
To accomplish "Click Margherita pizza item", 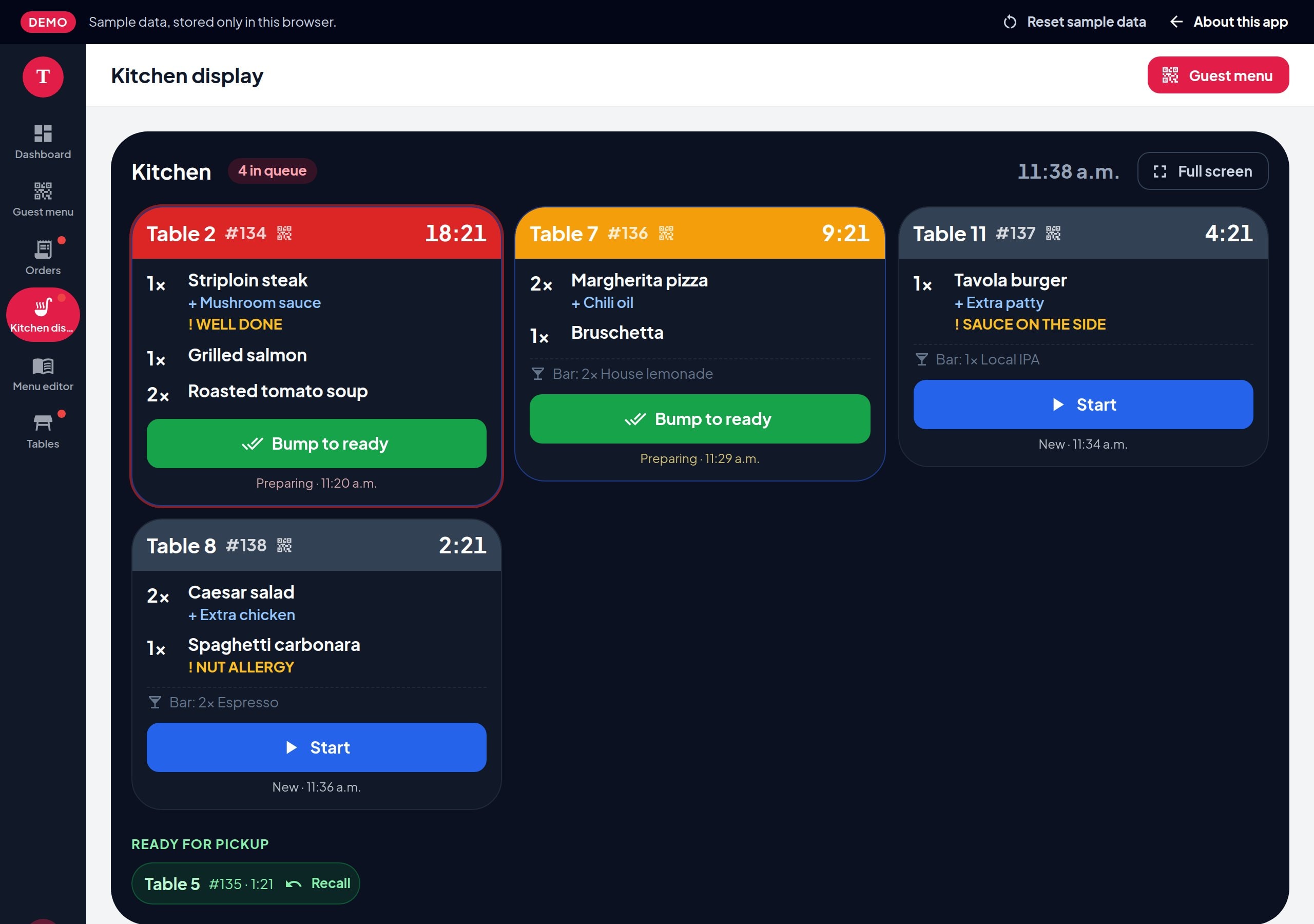I will tap(639, 280).
